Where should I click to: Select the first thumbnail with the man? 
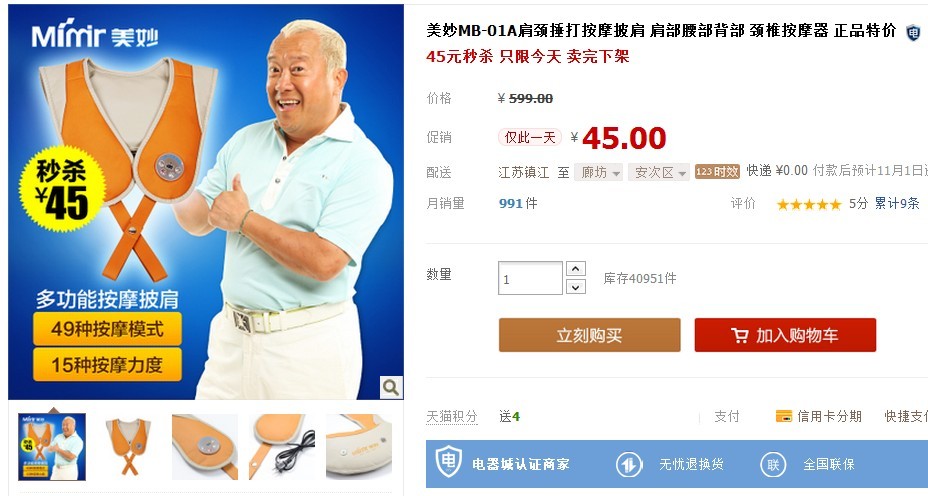(x=52, y=447)
